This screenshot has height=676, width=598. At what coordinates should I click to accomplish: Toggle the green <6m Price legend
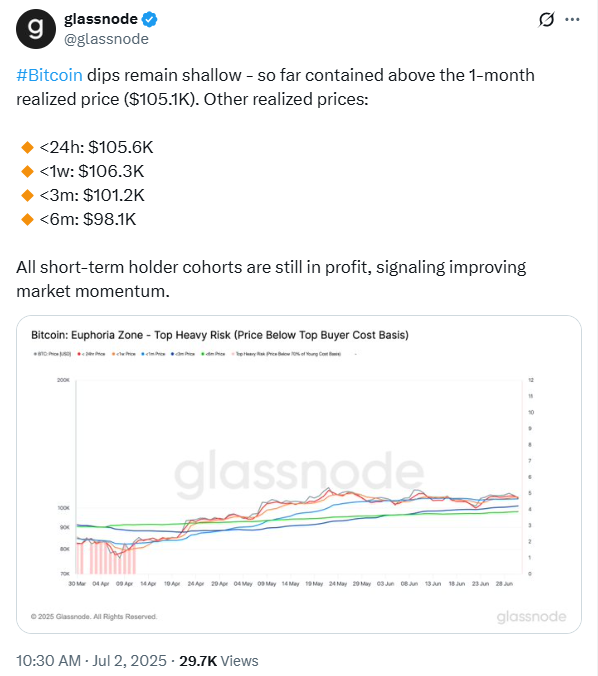(x=213, y=354)
